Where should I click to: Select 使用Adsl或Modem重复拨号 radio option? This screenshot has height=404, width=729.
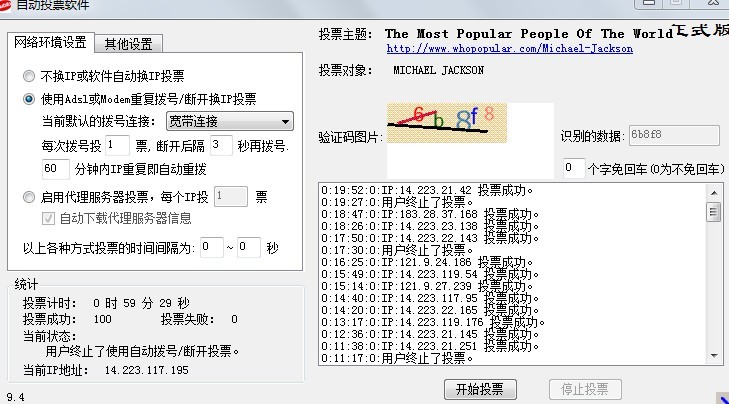(x=29, y=99)
